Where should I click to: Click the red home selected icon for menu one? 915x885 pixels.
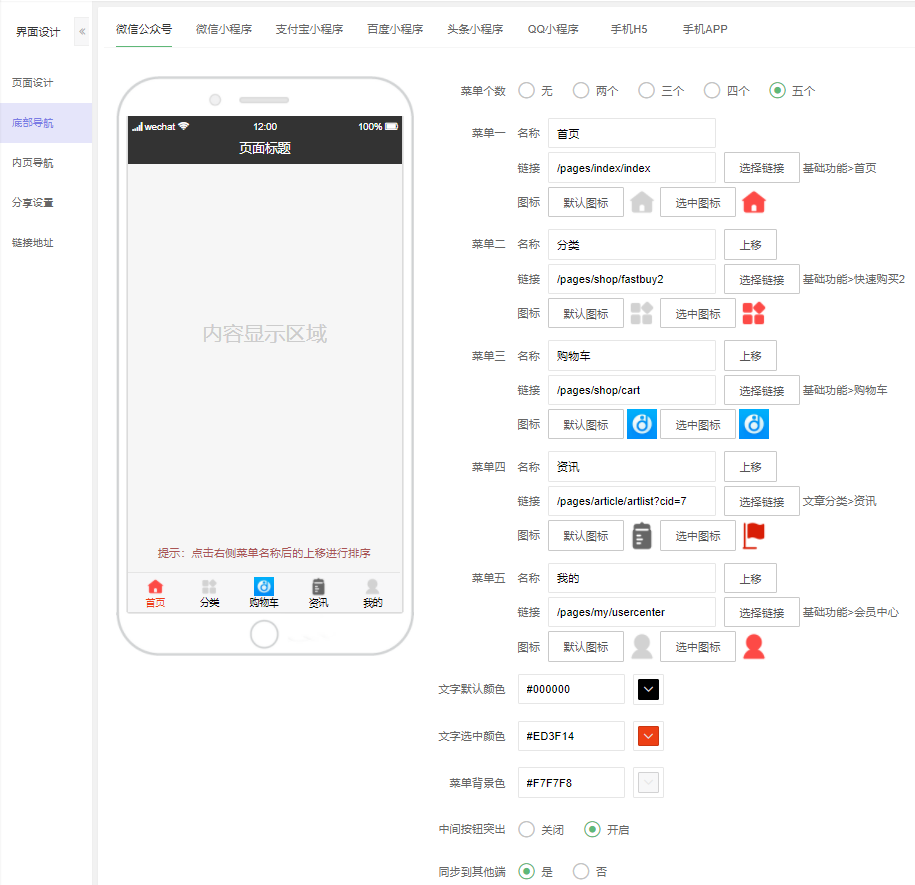[754, 203]
